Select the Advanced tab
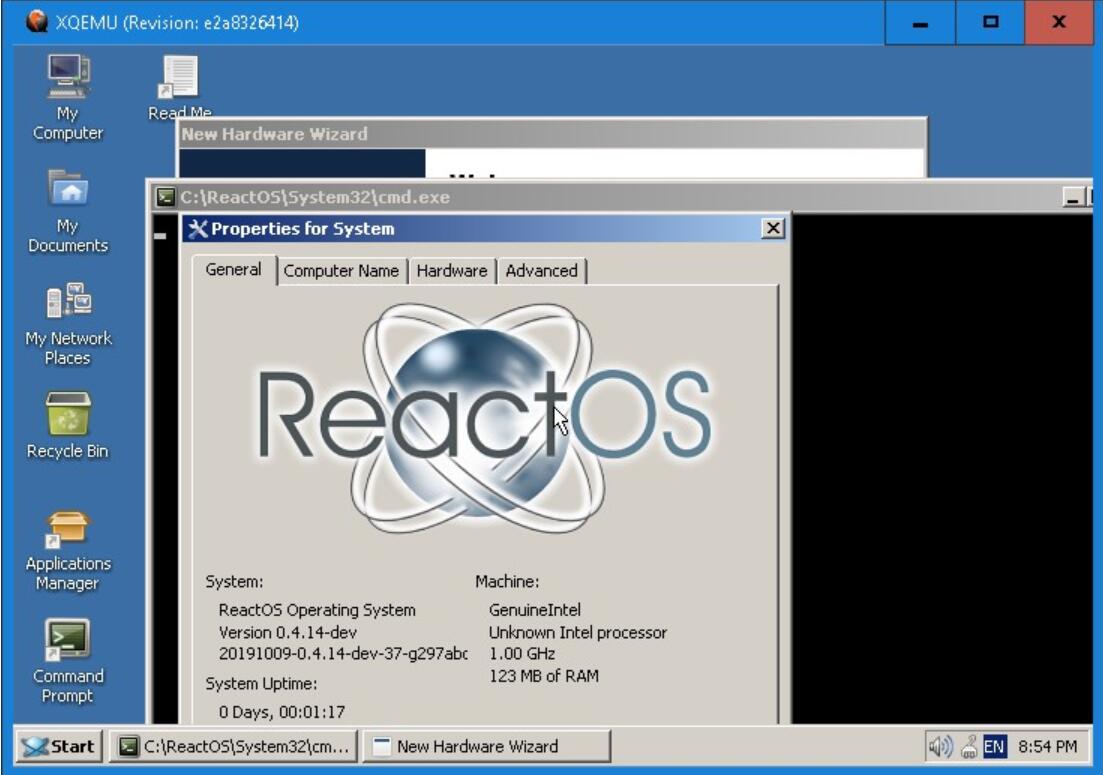 point(541,270)
